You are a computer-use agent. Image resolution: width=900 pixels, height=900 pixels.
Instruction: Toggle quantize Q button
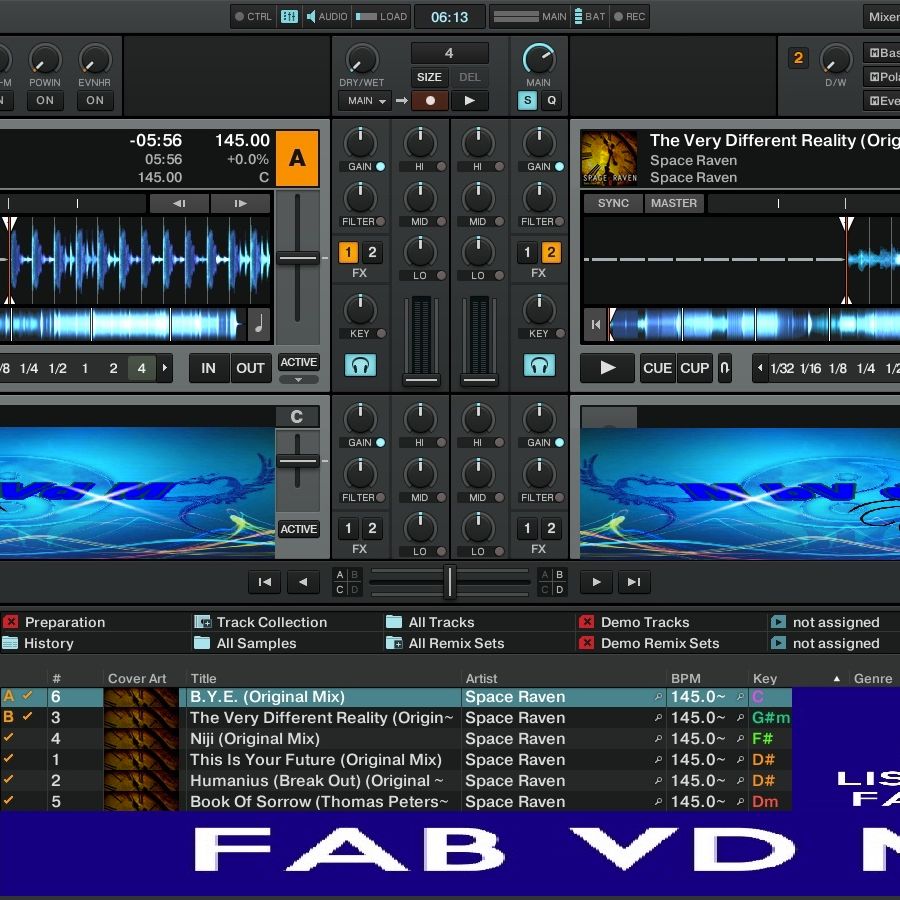click(551, 100)
